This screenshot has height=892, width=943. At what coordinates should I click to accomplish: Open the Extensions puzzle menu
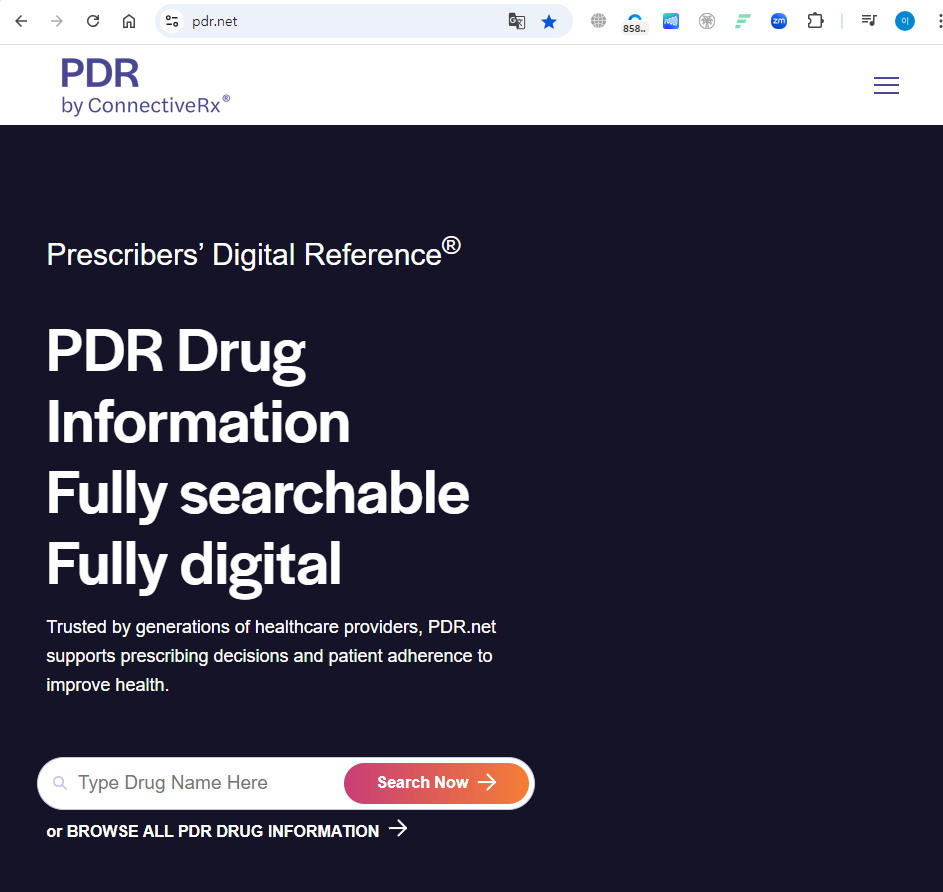click(x=815, y=22)
